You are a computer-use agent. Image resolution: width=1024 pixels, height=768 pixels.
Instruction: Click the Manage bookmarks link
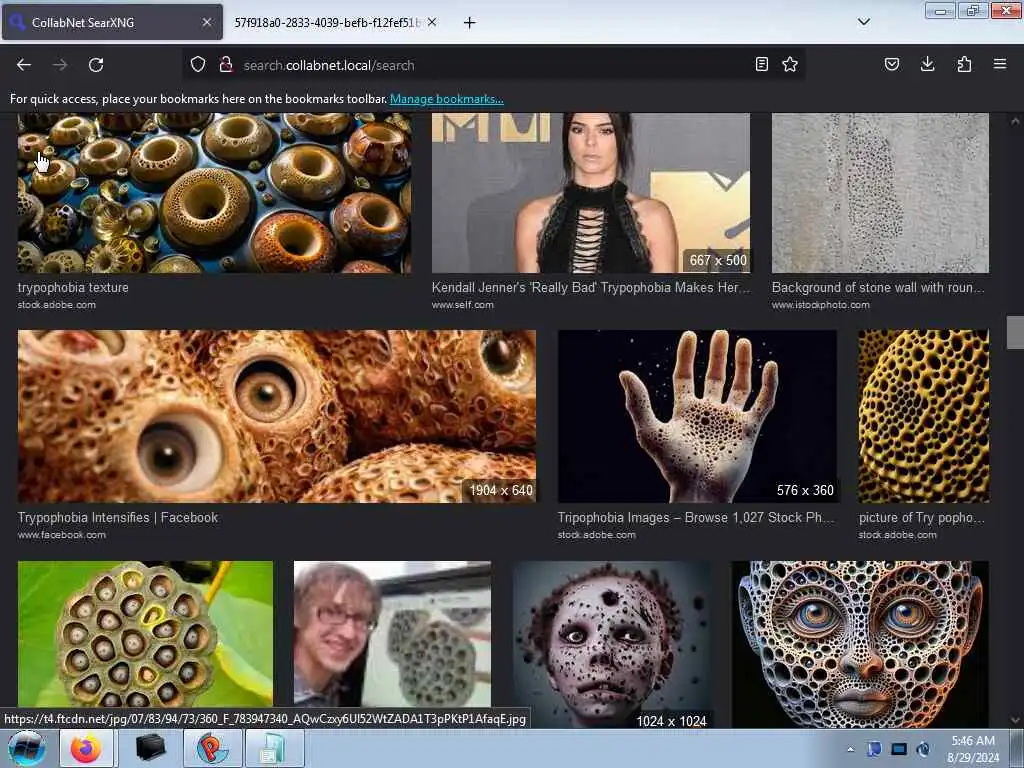(x=447, y=99)
